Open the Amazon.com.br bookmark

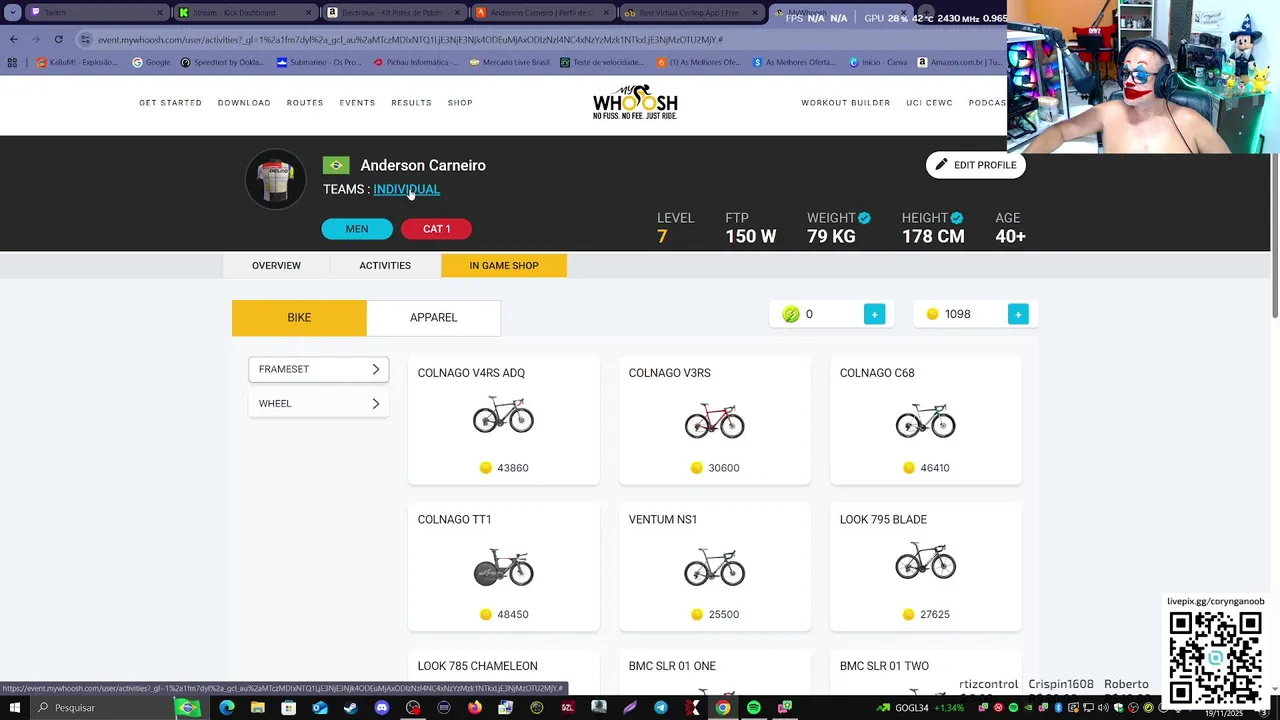click(959, 62)
